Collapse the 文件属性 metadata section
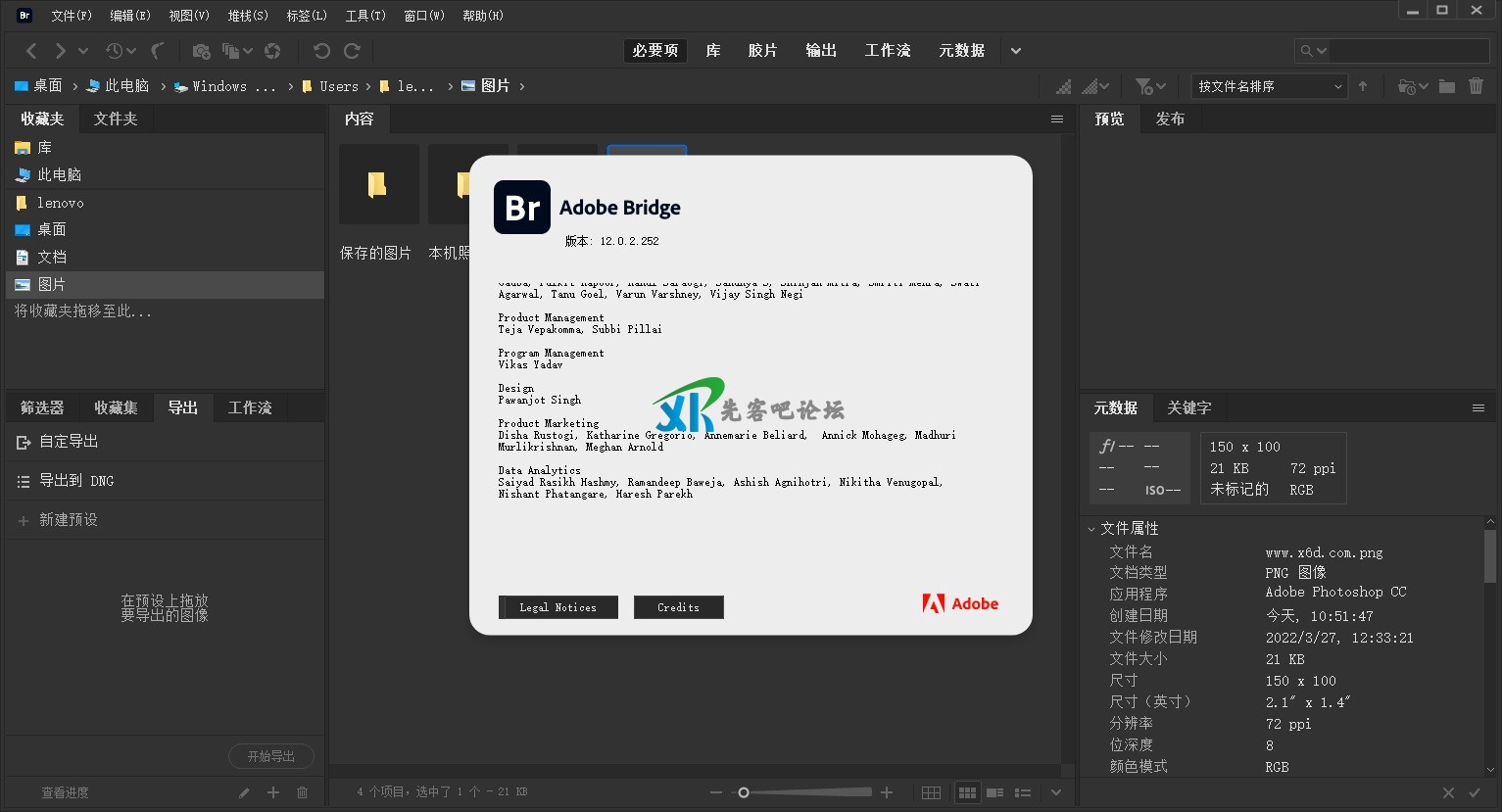The image size is (1502, 812). click(x=1091, y=529)
